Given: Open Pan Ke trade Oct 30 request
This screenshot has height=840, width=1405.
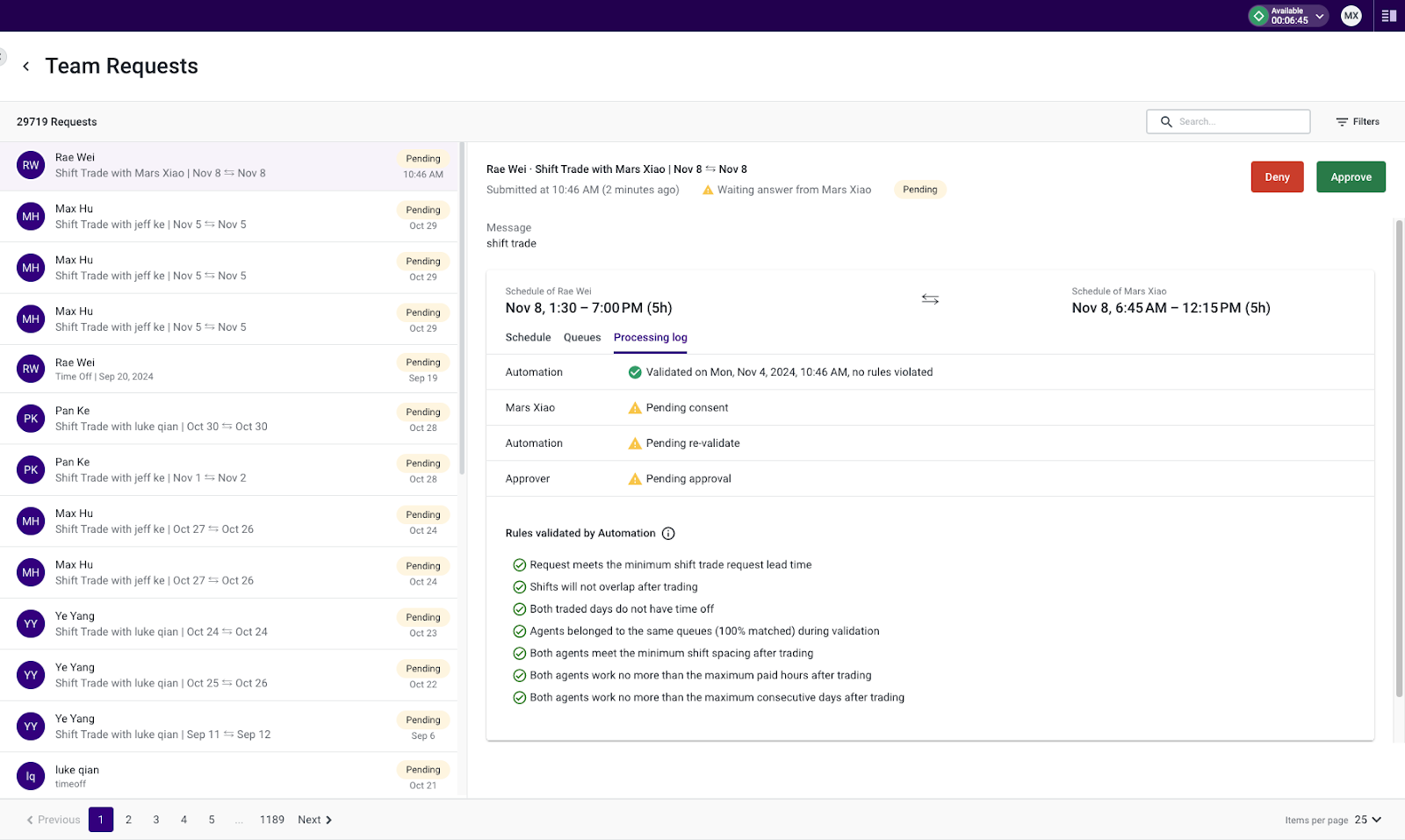Looking at the screenshot, I should tap(228, 419).
